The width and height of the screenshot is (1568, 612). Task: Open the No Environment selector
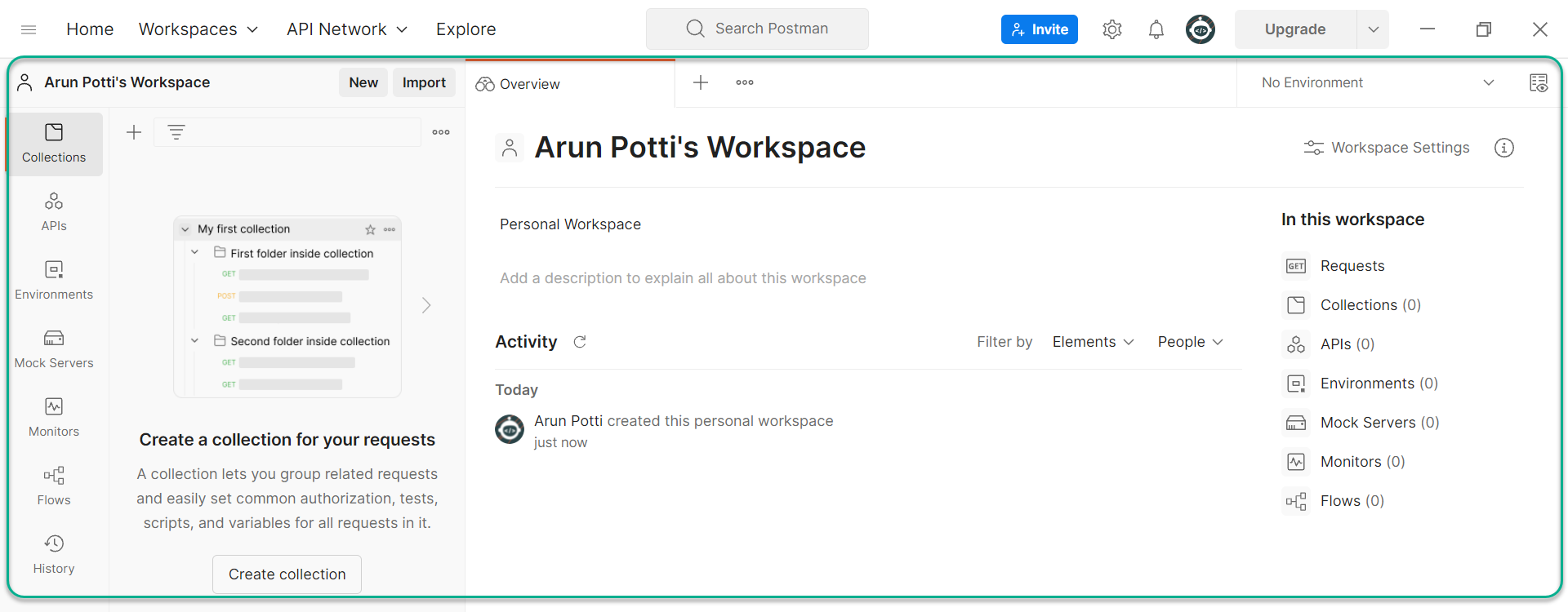1378,82
